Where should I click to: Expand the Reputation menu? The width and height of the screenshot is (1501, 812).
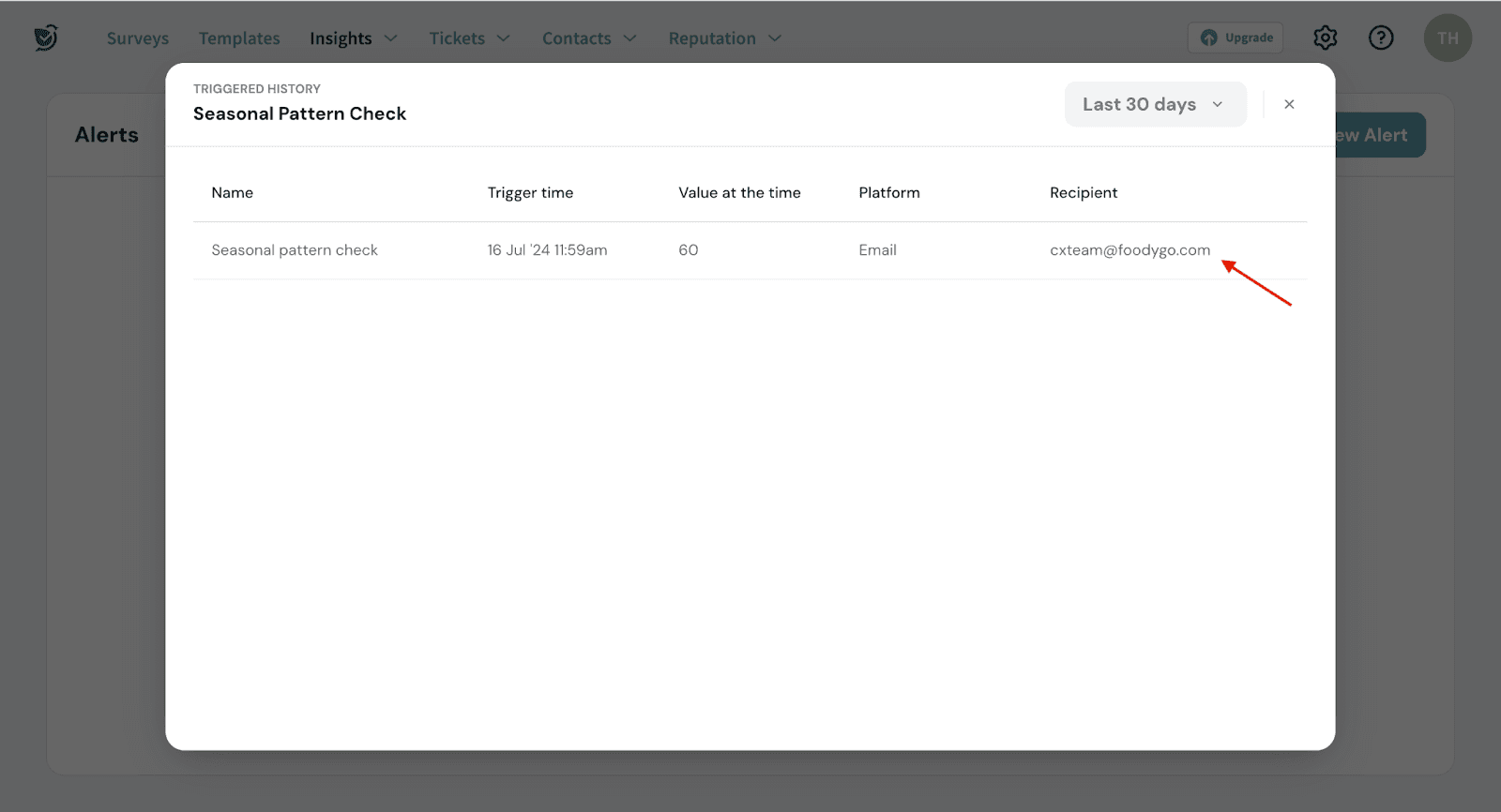tap(723, 38)
